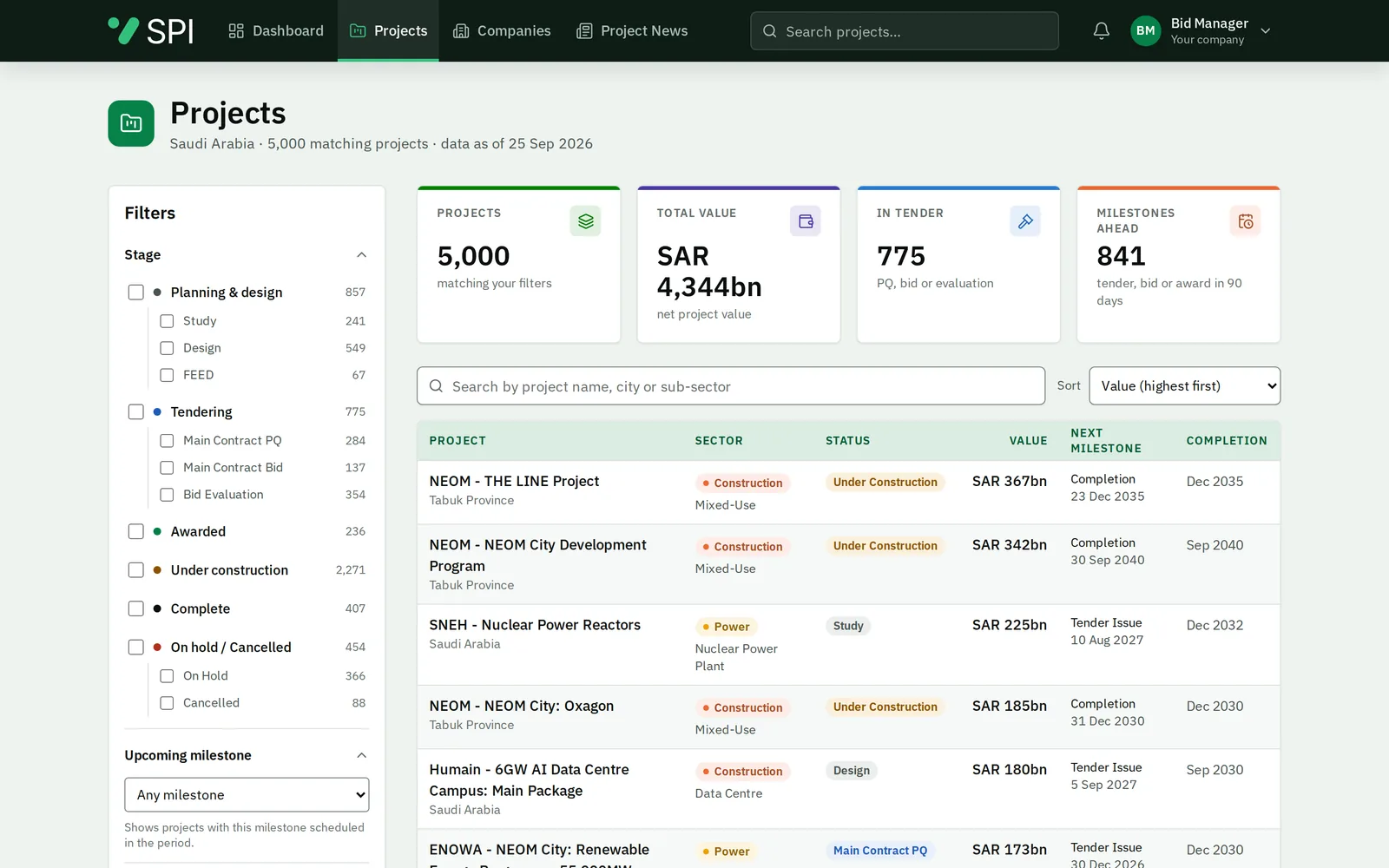Viewport: 1389px width, 868px height.
Task: Click the Value column header
Action: coord(1028,441)
